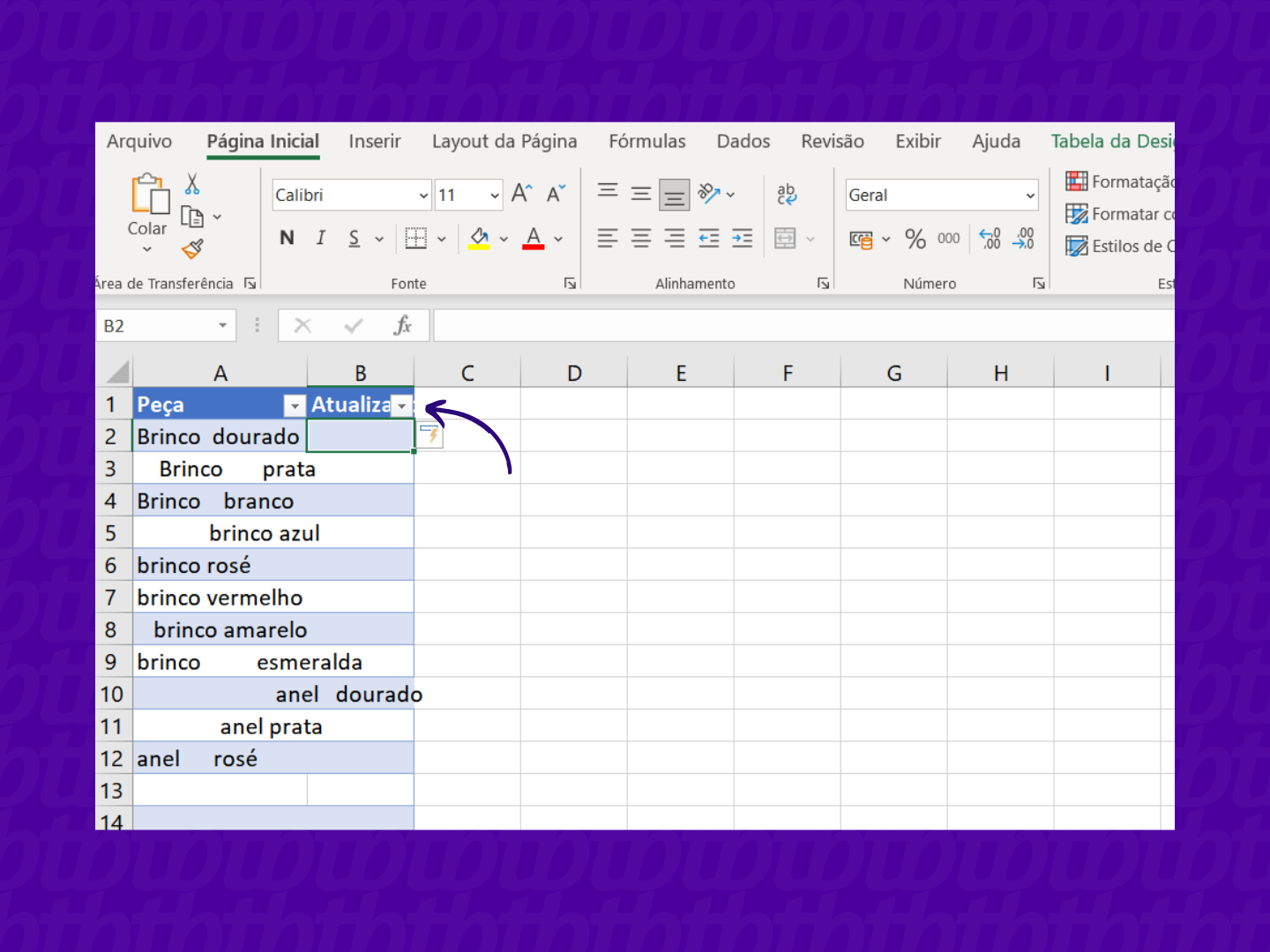
Task: Cut selection with the scissors icon
Action: pyautogui.click(x=192, y=183)
